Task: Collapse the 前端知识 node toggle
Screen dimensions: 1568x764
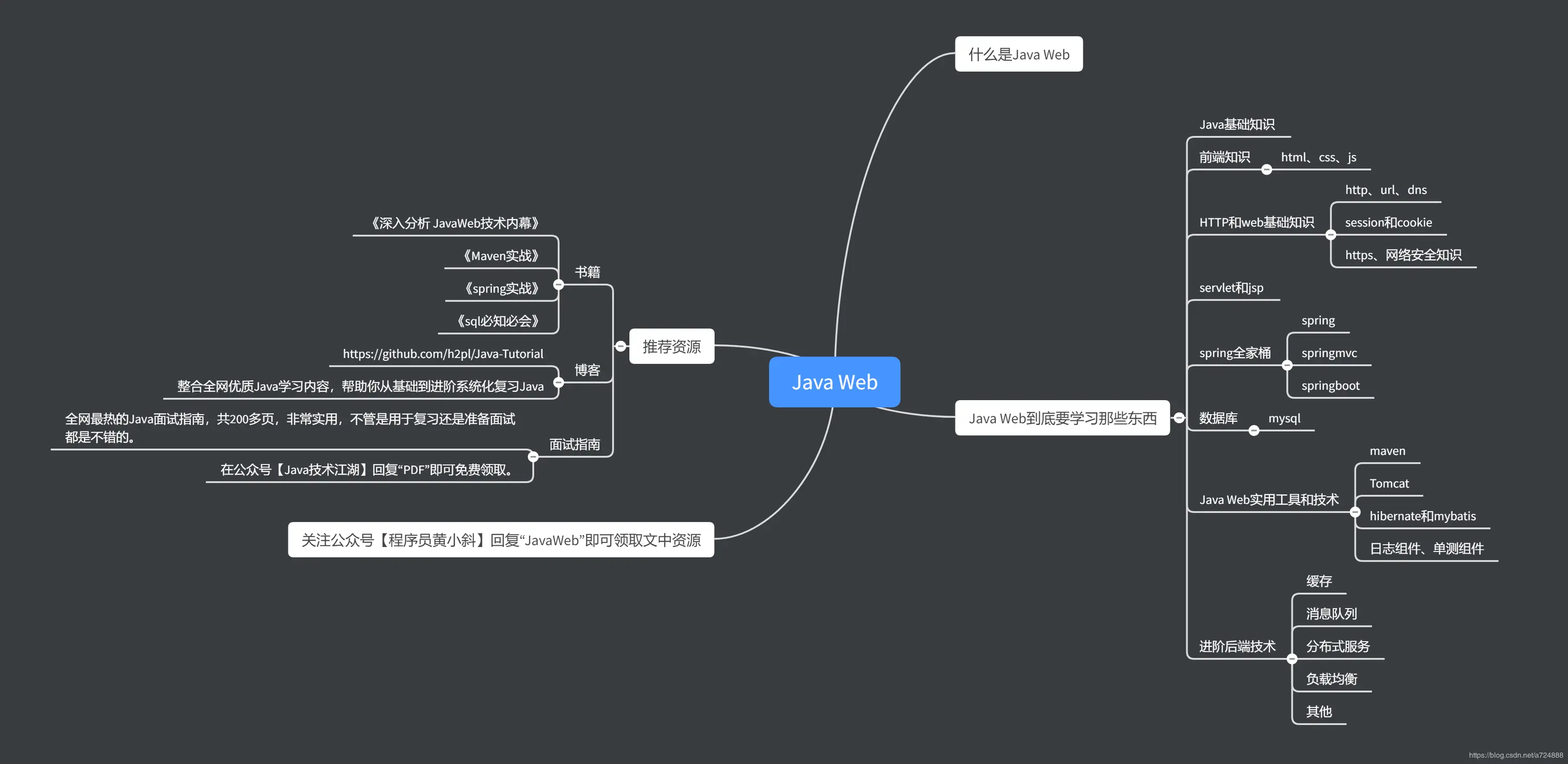Action: 1266,169
